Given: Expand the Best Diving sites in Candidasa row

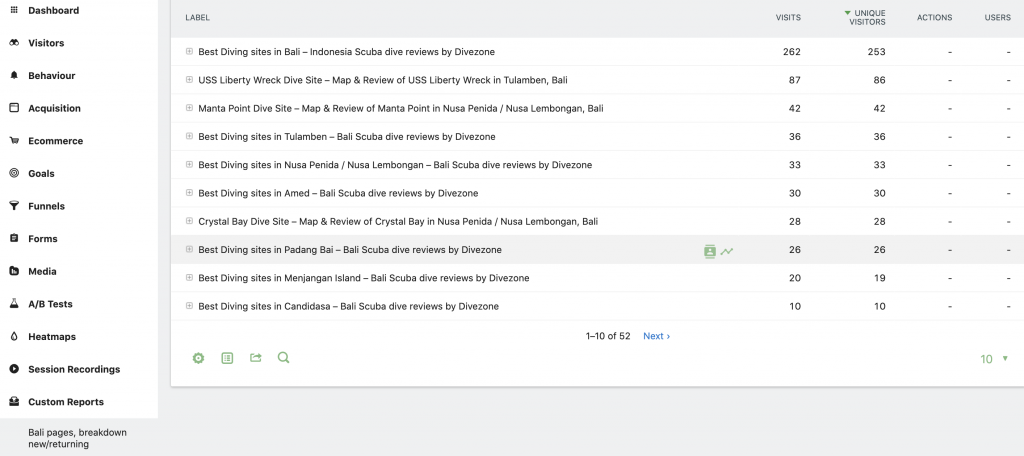Looking at the screenshot, I should click(x=189, y=306).
